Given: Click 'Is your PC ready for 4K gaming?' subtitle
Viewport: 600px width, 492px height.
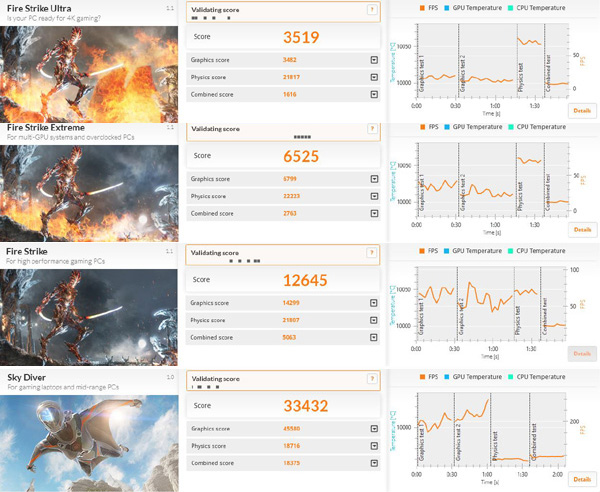Looking at the screenshot, I should click(54, 18).
